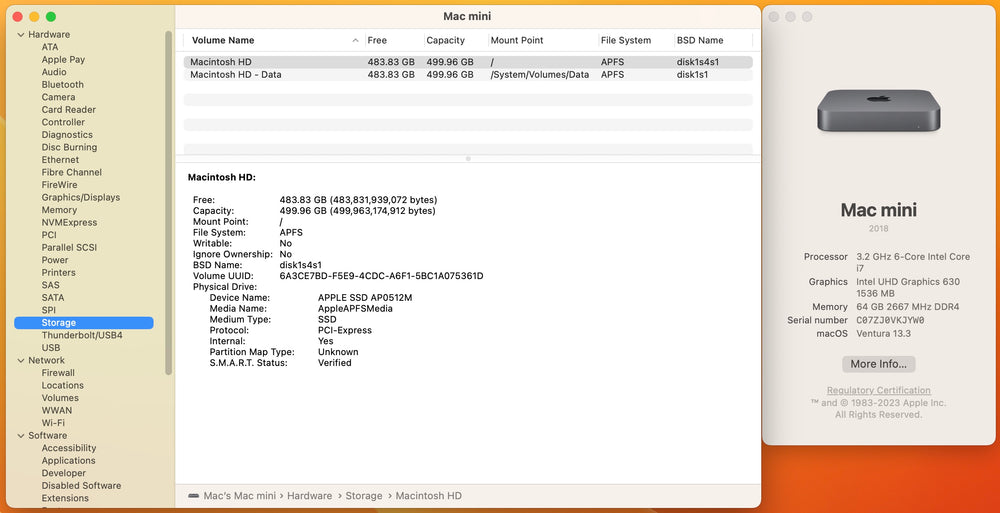This screenshot has width=1000, height=513.
Task: Select Bluetooth in the Hardware list
Action: point(62,85)
